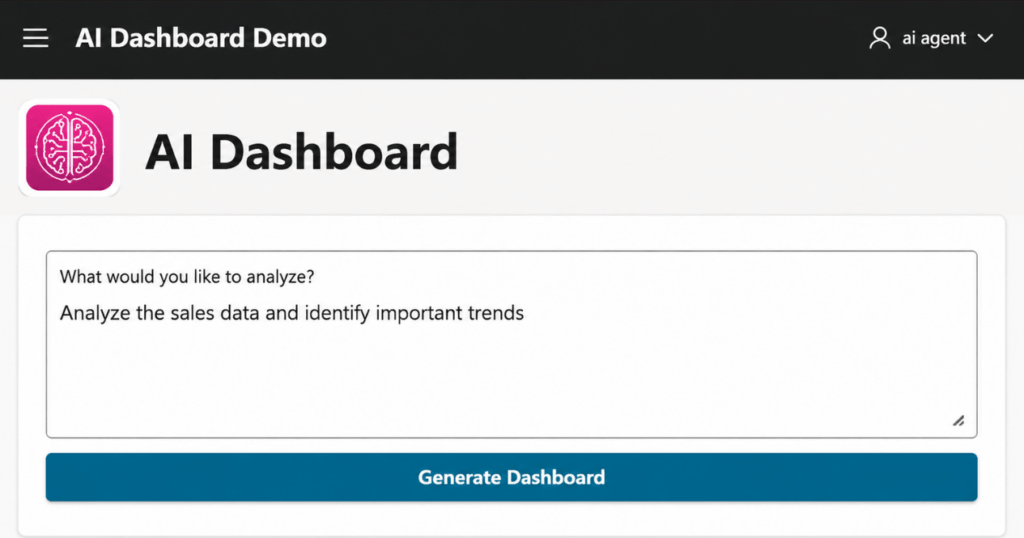Place cursor on the word 'Analyze' in prompt
The height and width of the screenshot is (538, 1024).
[x=95, y=313]
